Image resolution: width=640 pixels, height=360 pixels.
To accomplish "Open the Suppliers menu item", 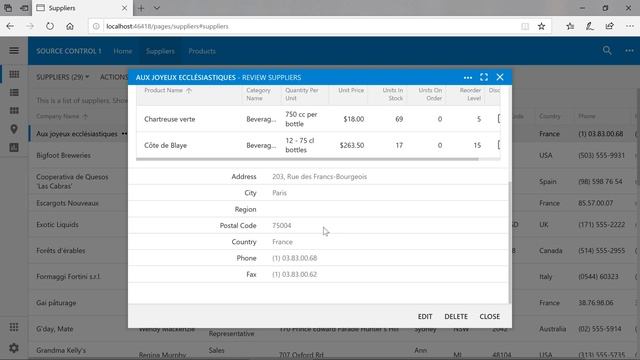I will [x=160, y=51].
